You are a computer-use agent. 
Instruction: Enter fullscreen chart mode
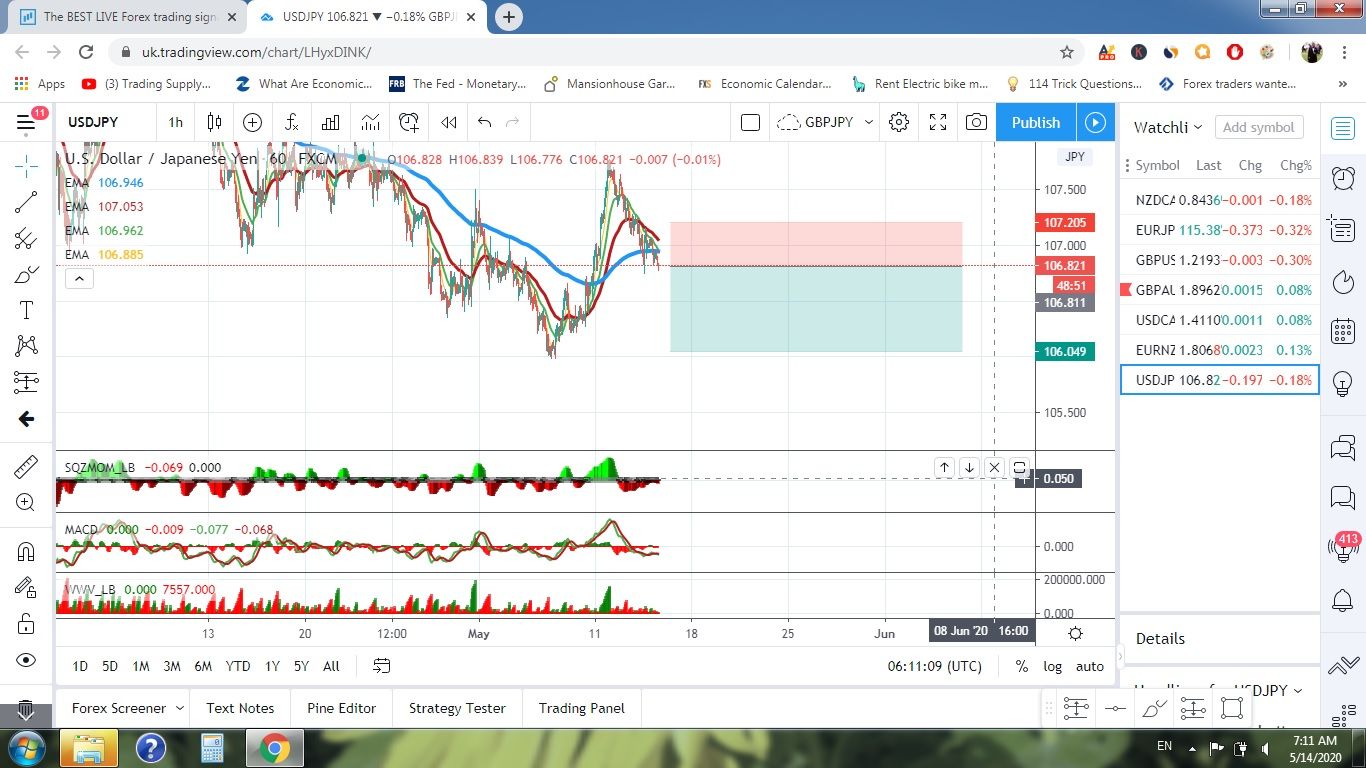[x=938, y=122]
